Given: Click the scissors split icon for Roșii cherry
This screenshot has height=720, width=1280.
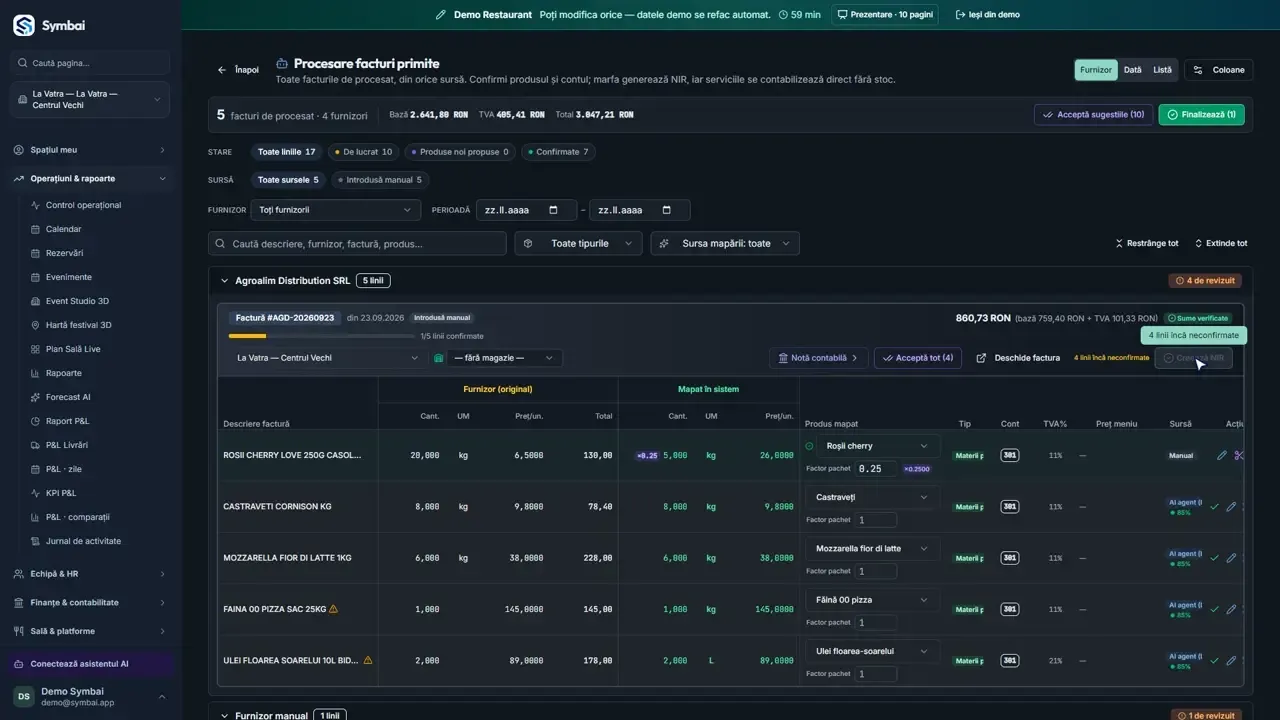Looking at the screenshot, I should (x=1239, y=455).
